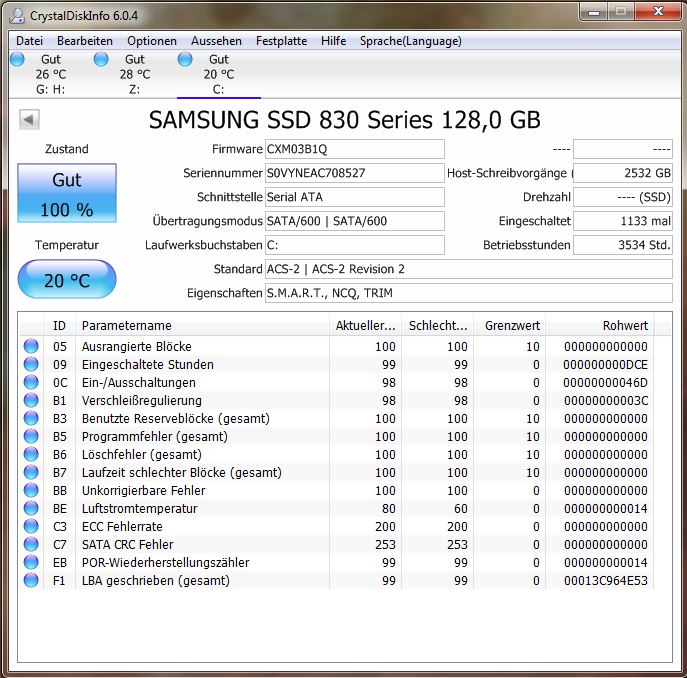Select the Z: disk status orb
The image size is (687, 678).
point(101,59)
